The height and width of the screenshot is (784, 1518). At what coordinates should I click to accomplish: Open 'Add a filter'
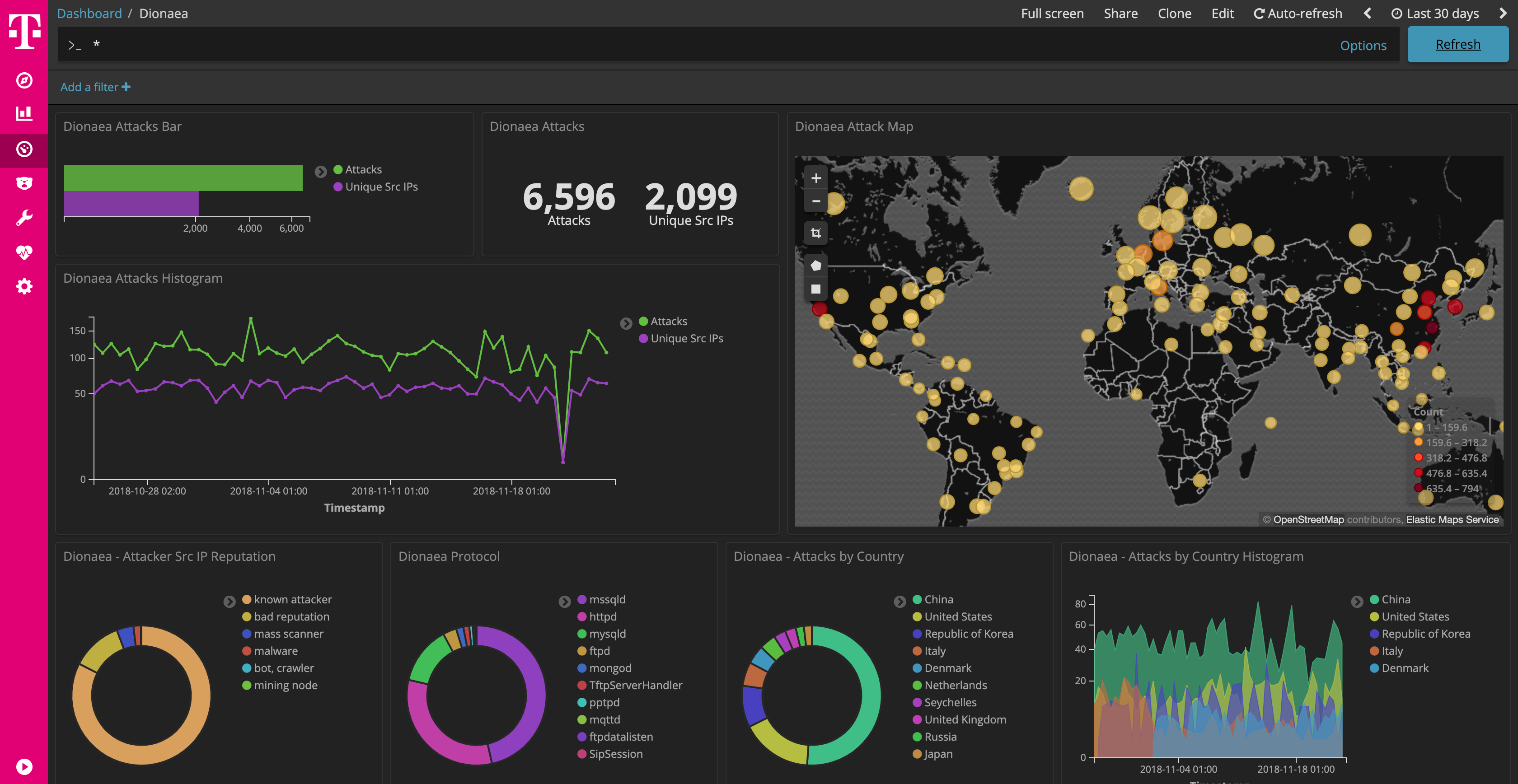point(95,87)
